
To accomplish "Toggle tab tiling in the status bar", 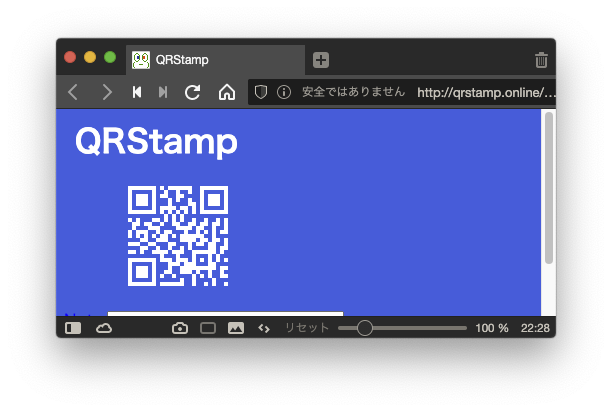I will [208, 327].
